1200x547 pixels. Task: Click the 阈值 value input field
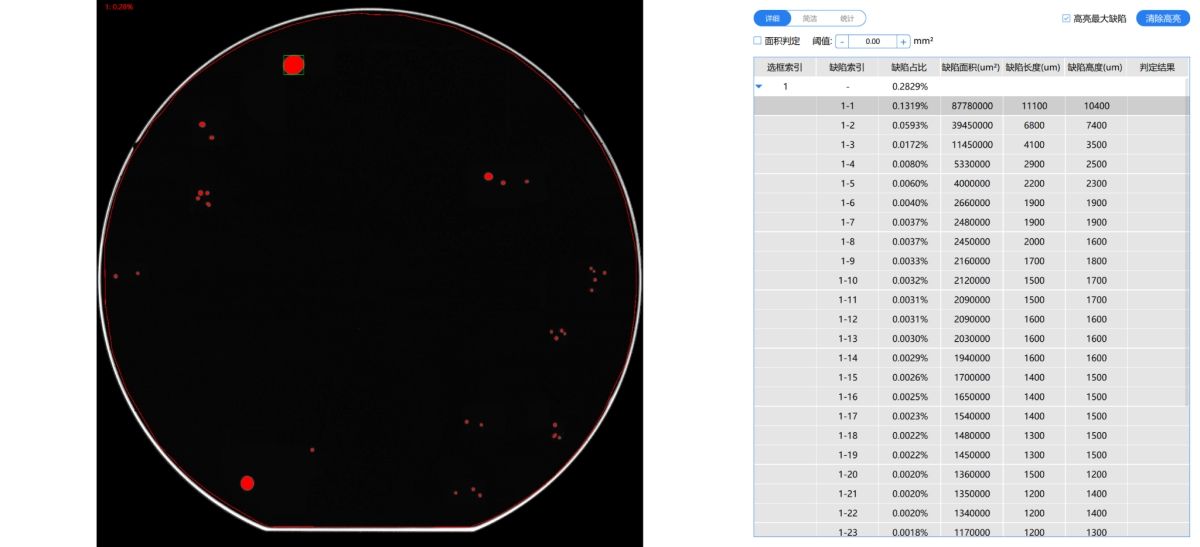coord(872,41)
